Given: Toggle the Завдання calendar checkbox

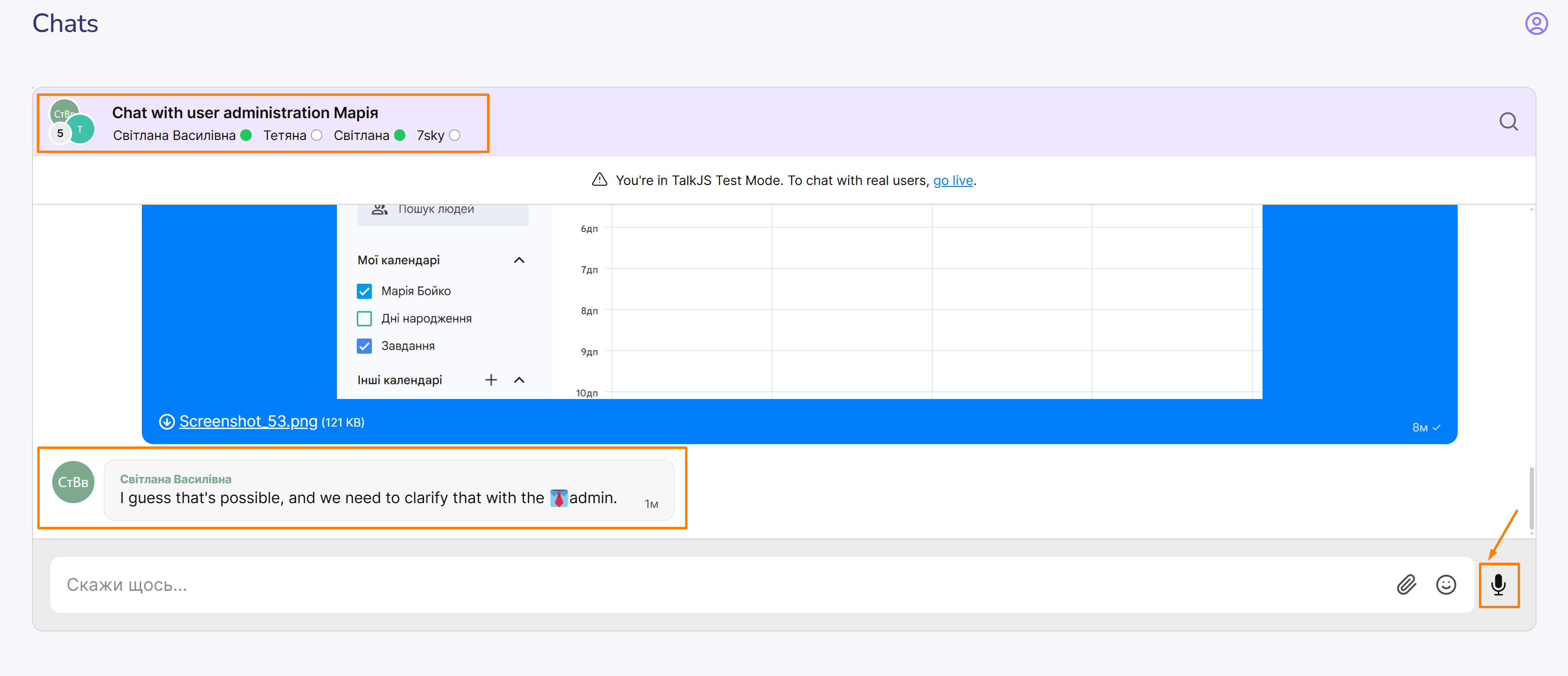Looking at the screenshot, I should pos(364,346).
